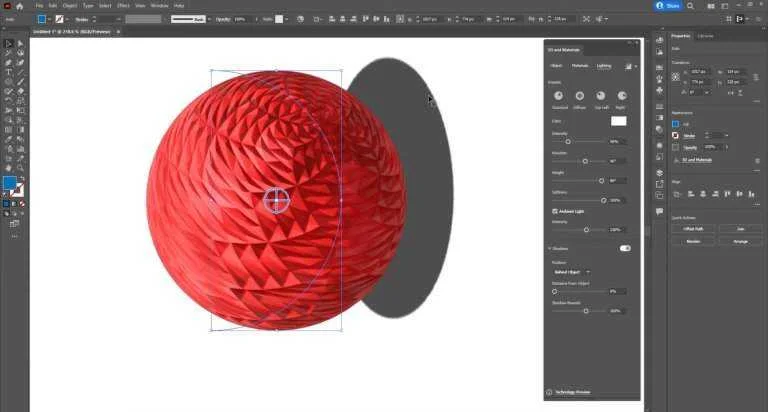Open the Asset Export panel icon in dock
This screenshot has width=768, height=412.
click(x=659, y=184)
